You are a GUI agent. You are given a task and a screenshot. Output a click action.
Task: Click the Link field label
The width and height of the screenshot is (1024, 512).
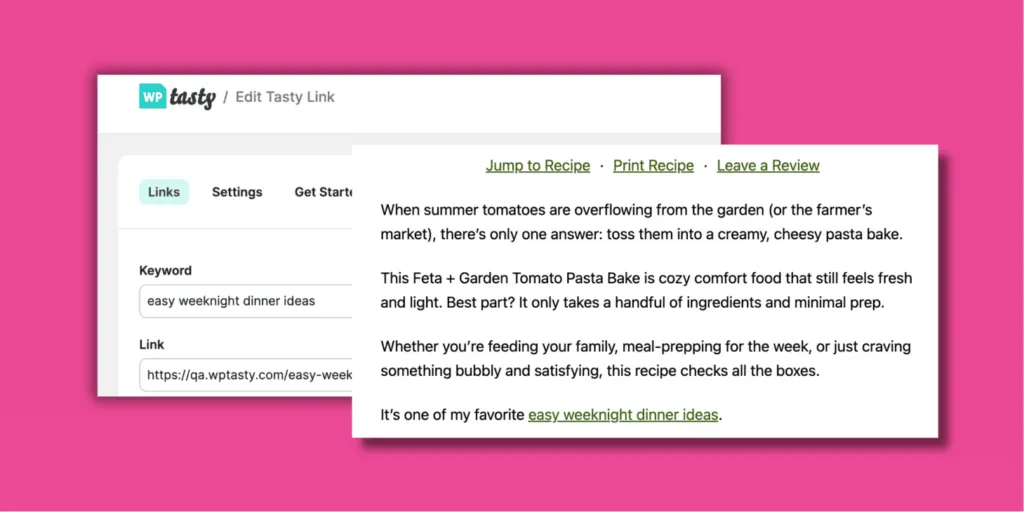(152, 344)
